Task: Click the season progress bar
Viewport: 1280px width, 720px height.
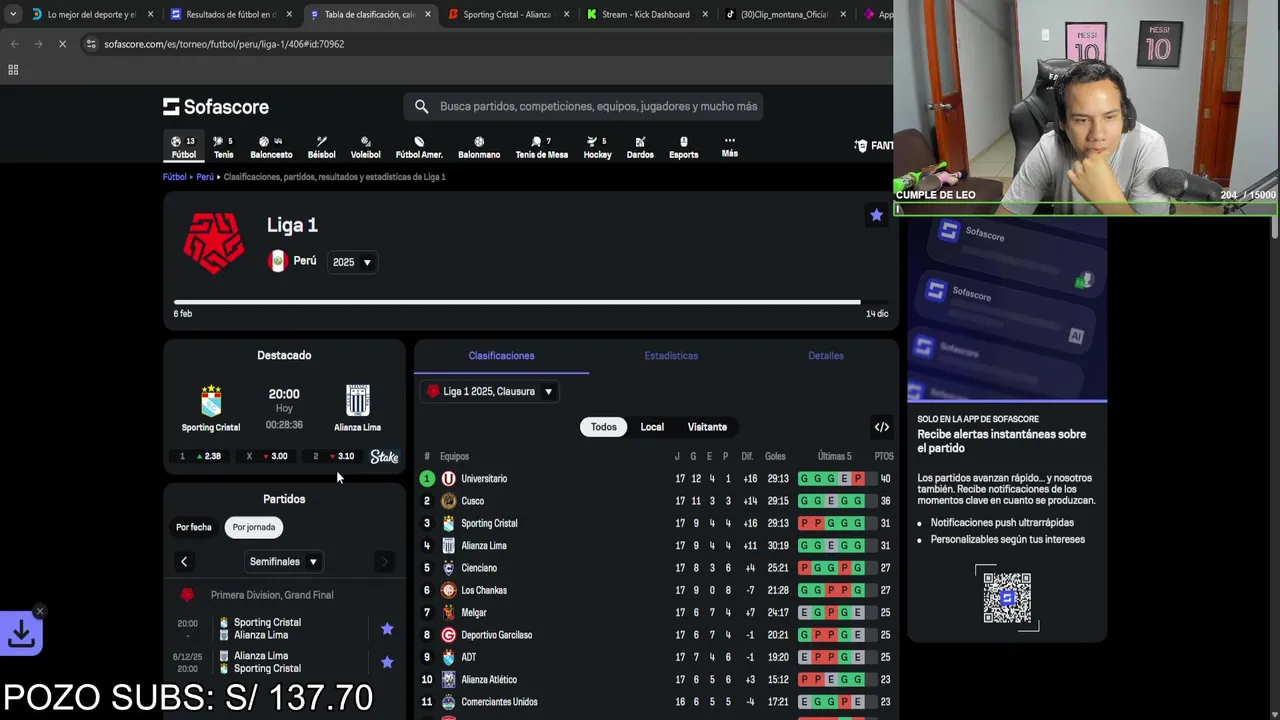Action: (531, 302)
